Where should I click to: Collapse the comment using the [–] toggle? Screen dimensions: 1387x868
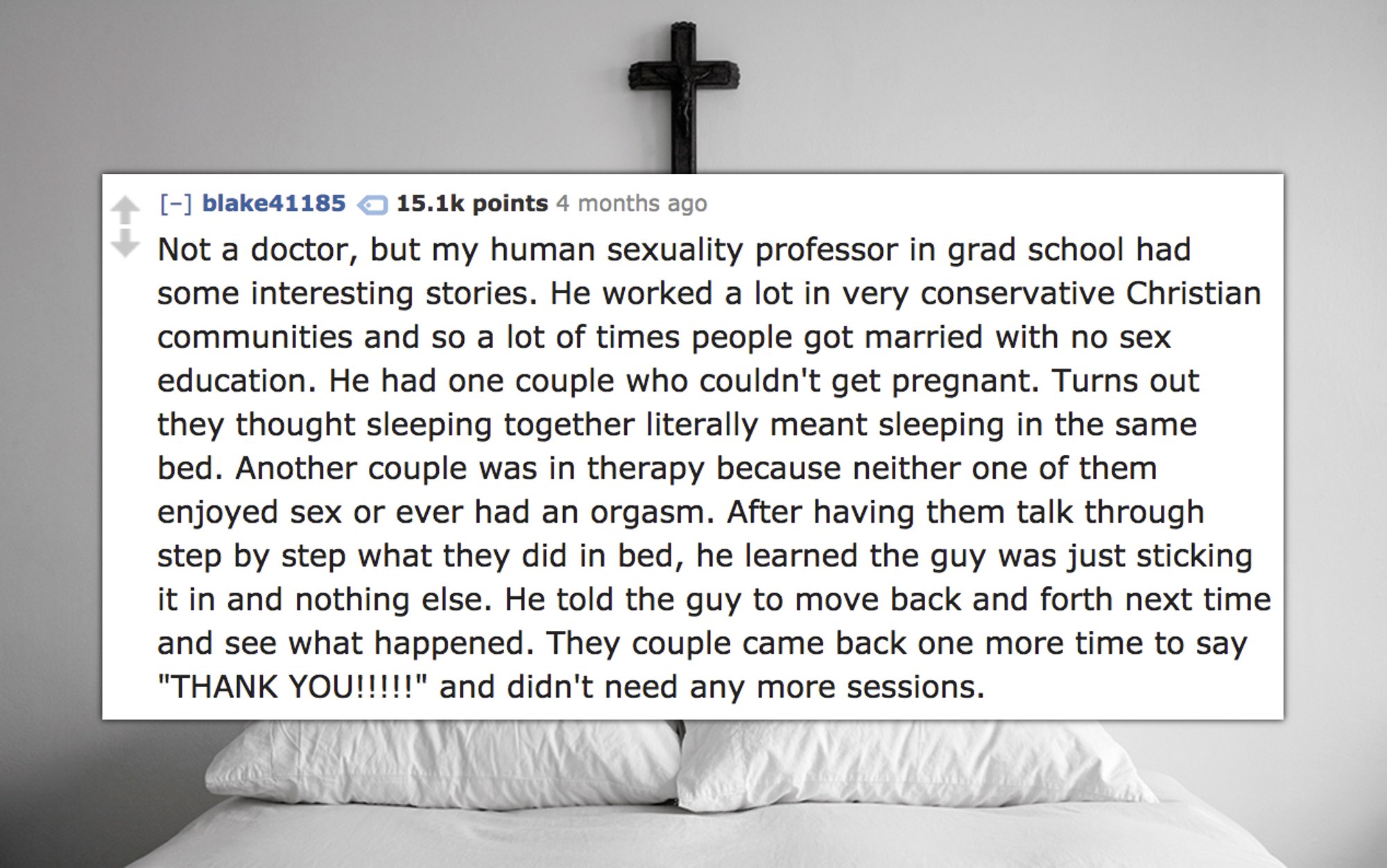[x=176, y=203]
